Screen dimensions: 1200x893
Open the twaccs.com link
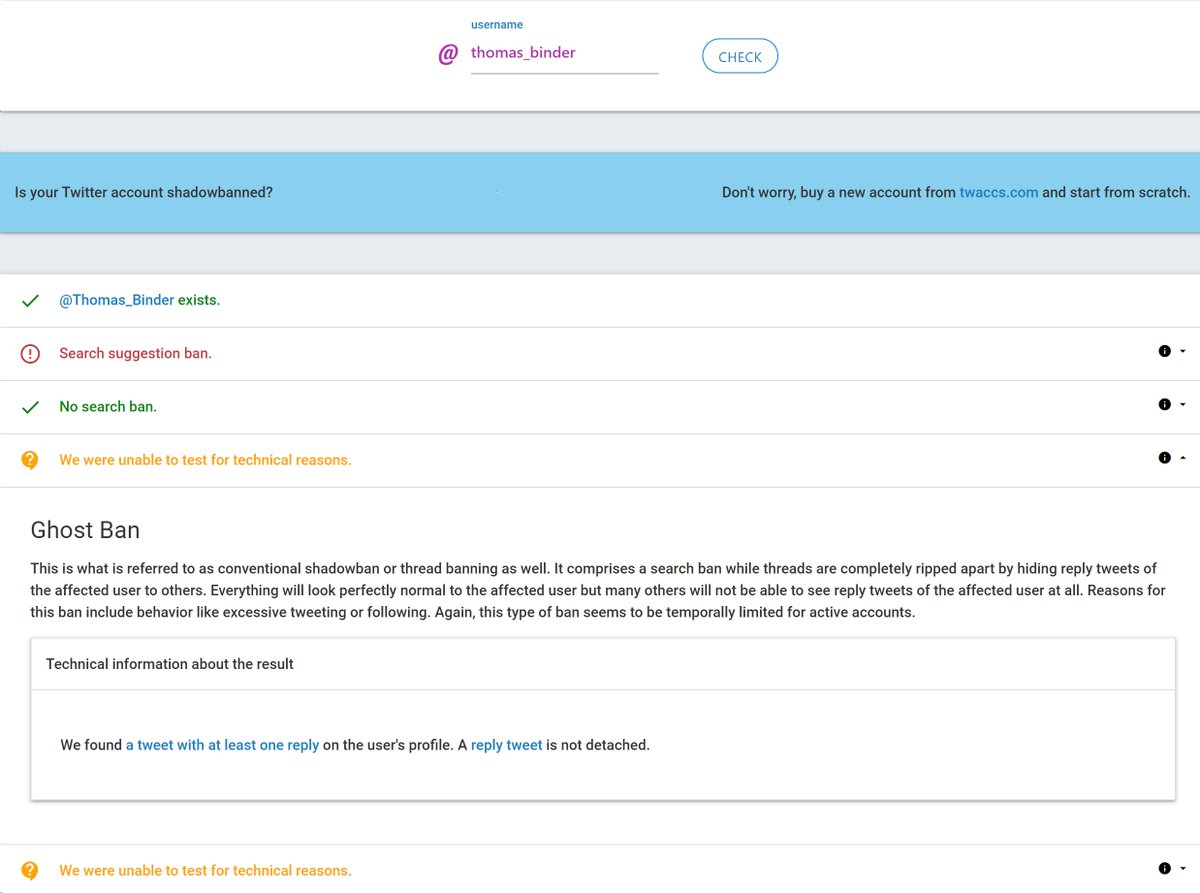click(998, 192)
